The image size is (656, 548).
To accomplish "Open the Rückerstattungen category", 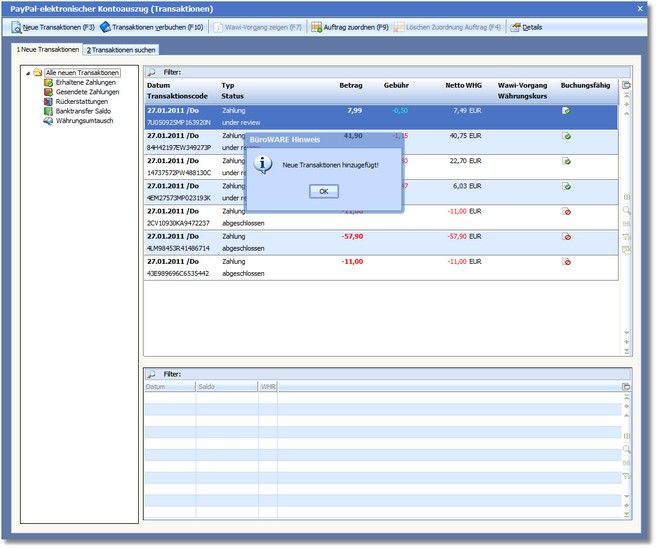I will click(83, 101).
